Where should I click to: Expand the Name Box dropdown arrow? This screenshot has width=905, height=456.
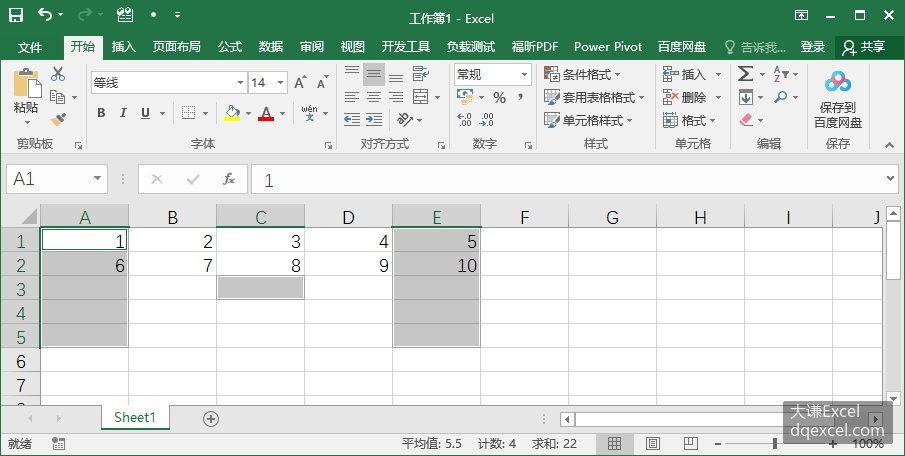(x=98, y=178)
